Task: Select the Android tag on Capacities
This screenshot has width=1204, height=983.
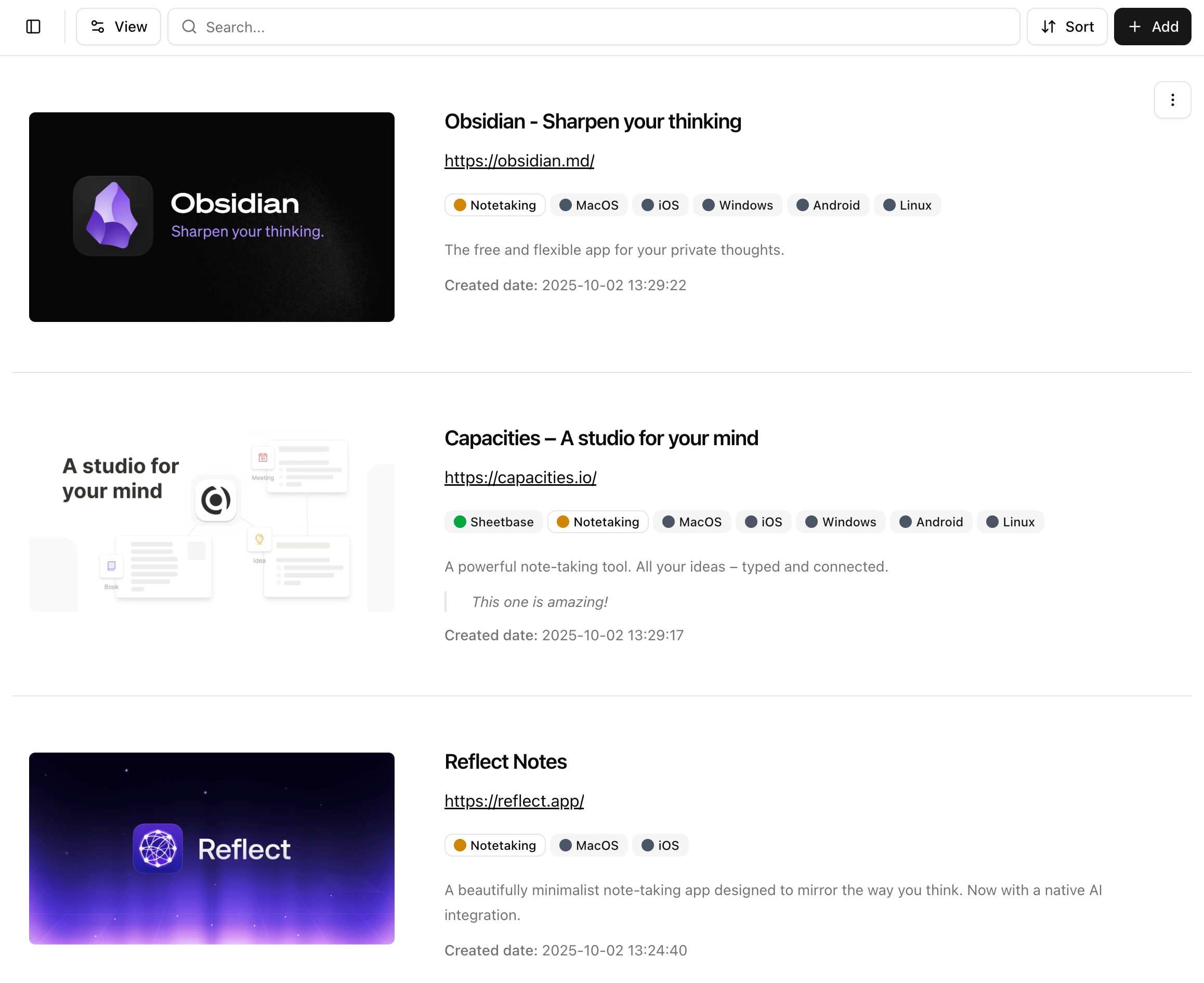Action: (931, 522)
